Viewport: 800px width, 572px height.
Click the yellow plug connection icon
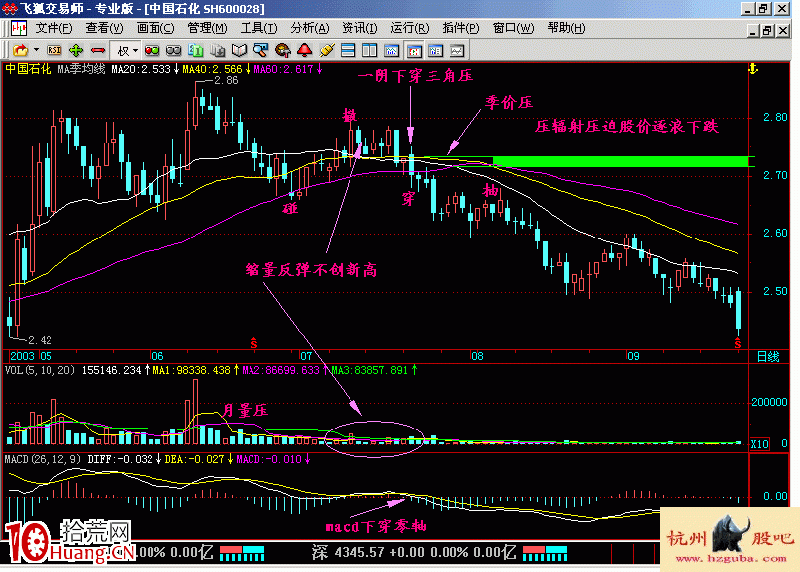tap(326, 50)
